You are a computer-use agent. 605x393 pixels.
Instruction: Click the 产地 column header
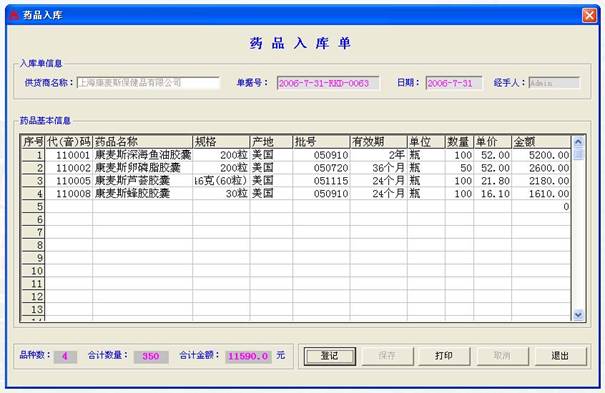pos(271,142)
